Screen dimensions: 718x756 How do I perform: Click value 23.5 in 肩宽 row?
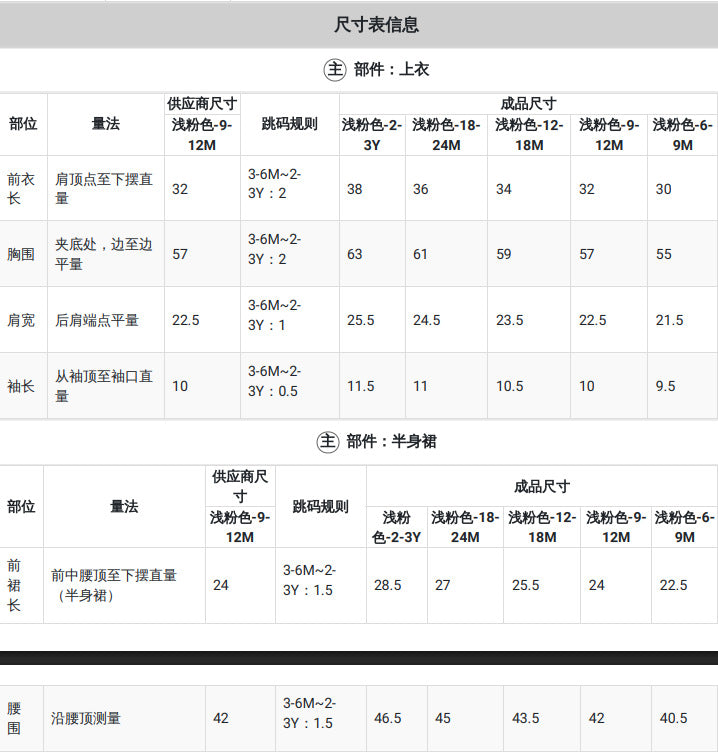pos(510,320)
